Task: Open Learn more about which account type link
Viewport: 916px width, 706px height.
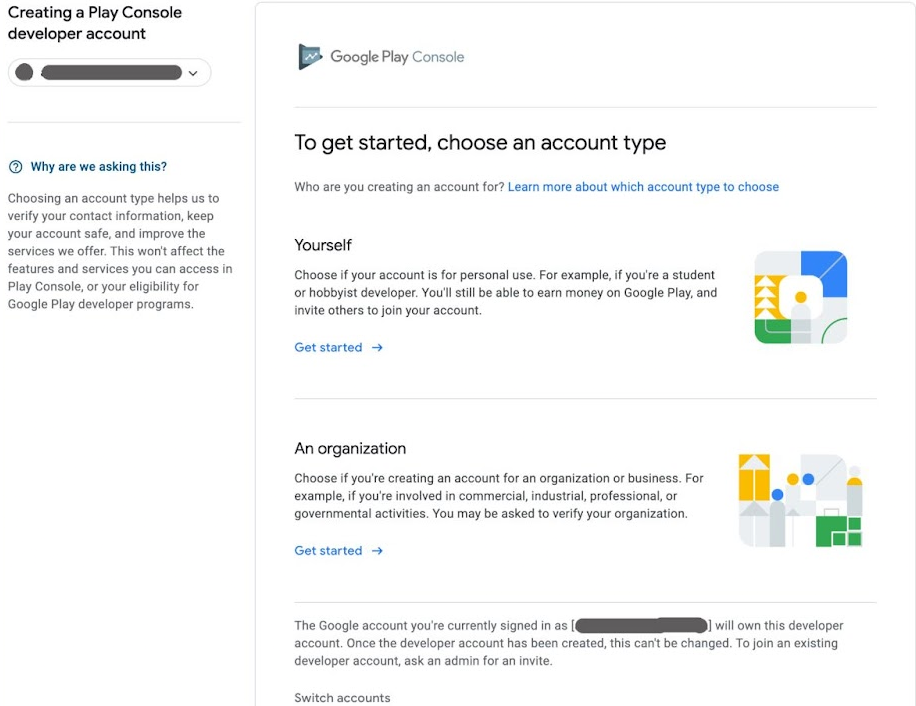Action: coord(643,187)
